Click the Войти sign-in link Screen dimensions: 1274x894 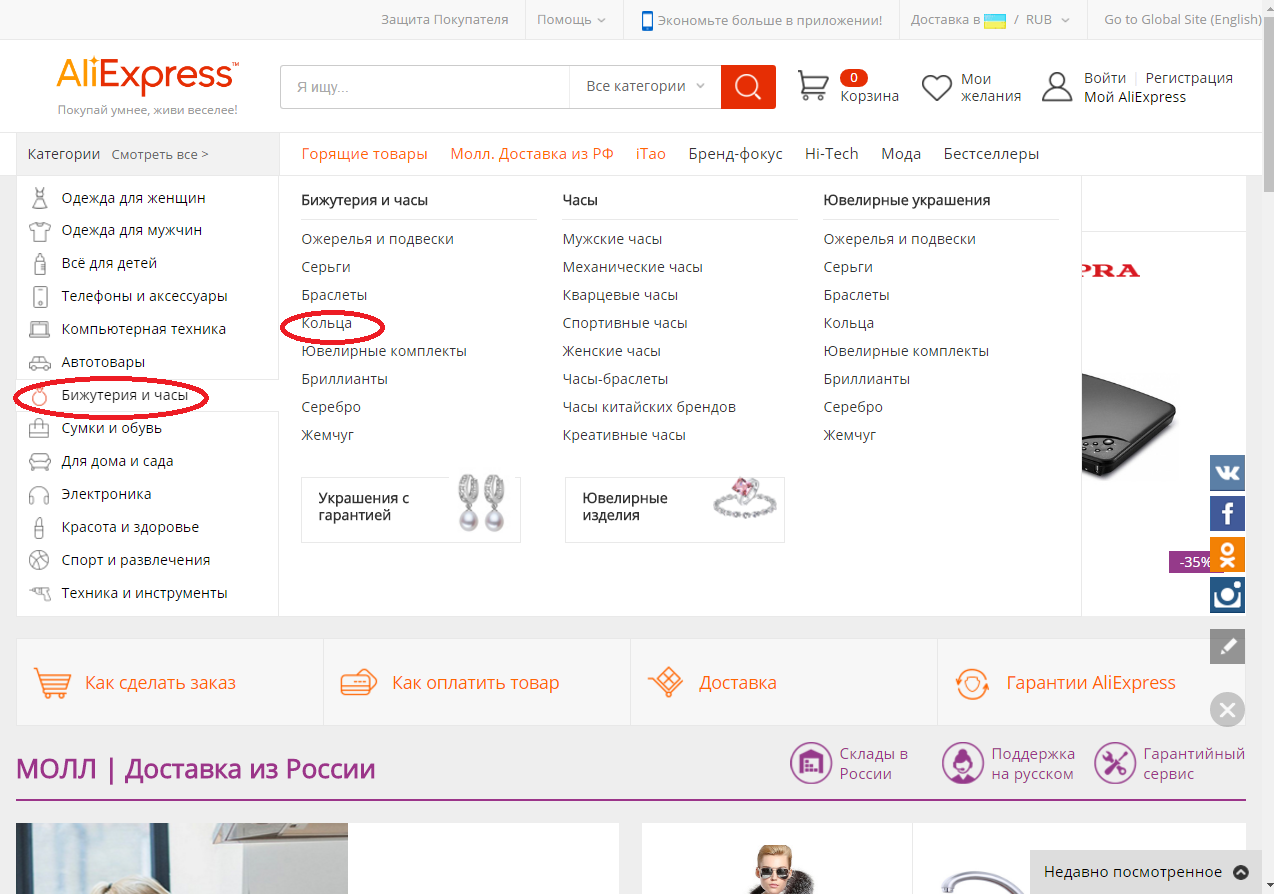click(1105, 78)
